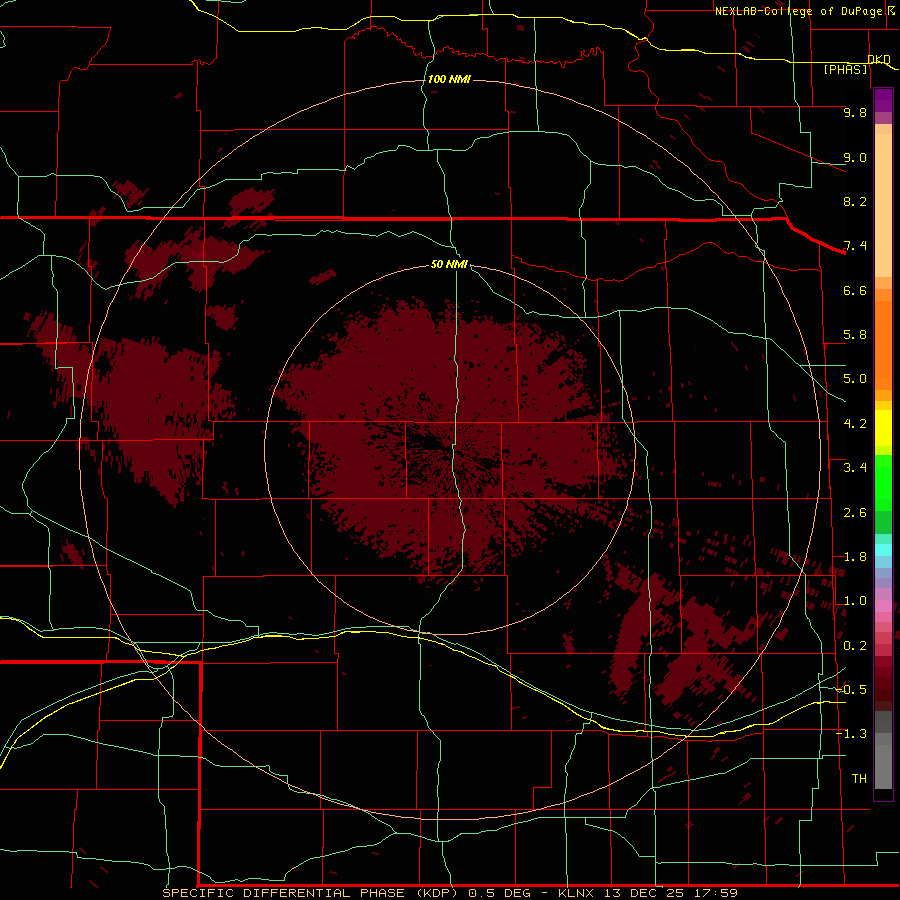Click the -0.5 value on color scale
The image size is (900, 900).
click(852, 690)
